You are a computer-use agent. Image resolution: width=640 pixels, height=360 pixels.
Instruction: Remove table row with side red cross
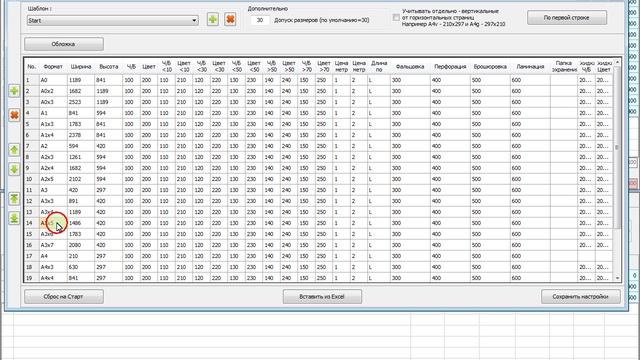coord(14,115)
